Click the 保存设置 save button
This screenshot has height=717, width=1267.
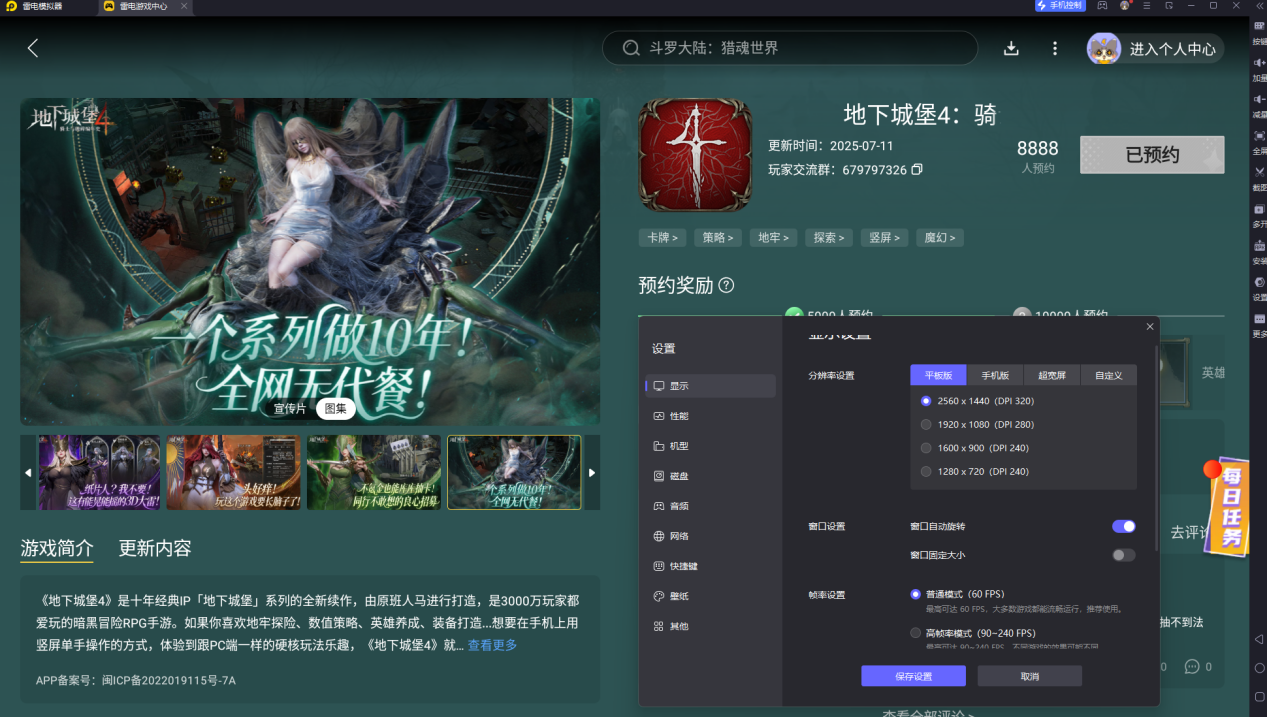[913, 676]
